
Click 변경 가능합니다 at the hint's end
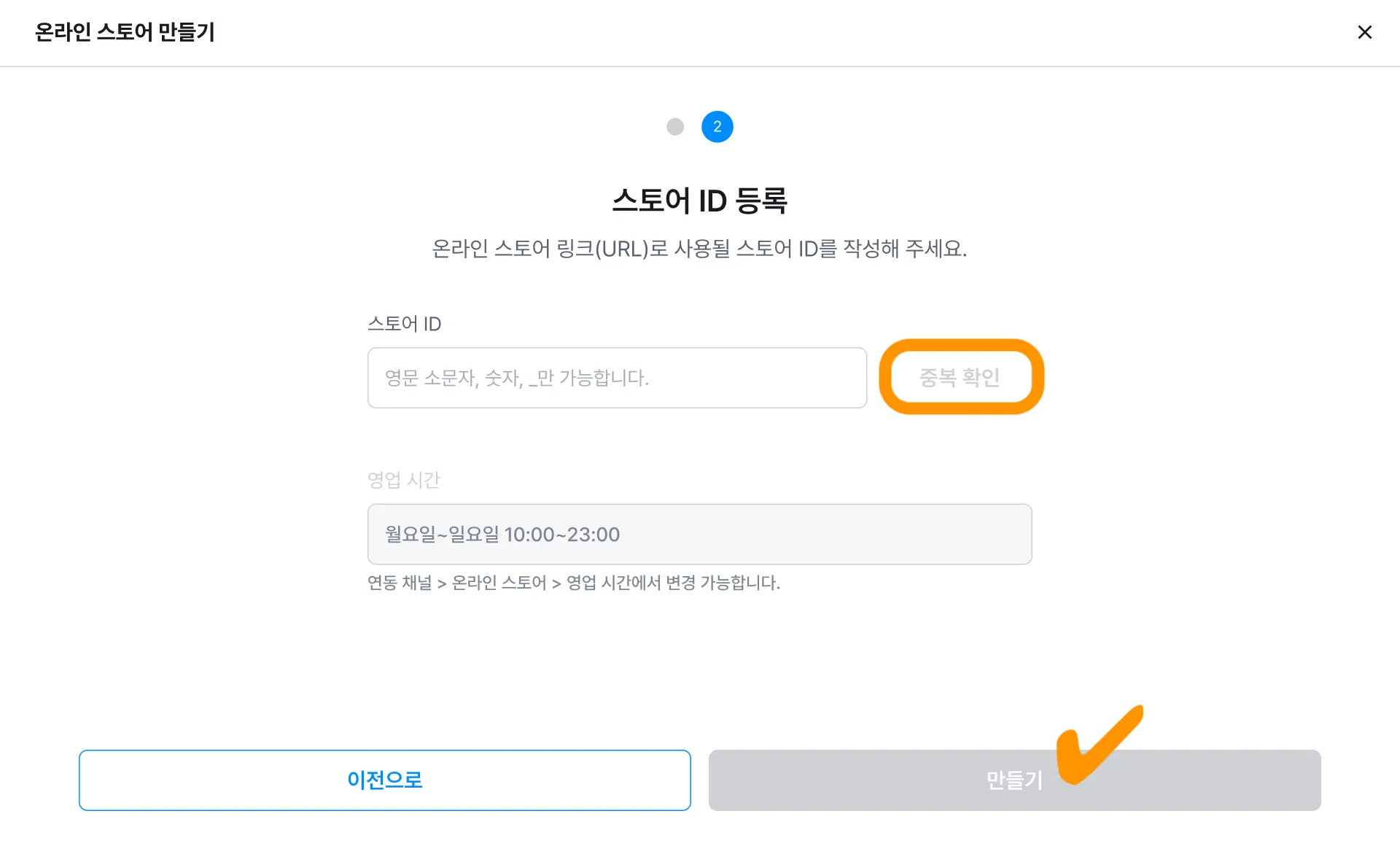pos(723,583)
